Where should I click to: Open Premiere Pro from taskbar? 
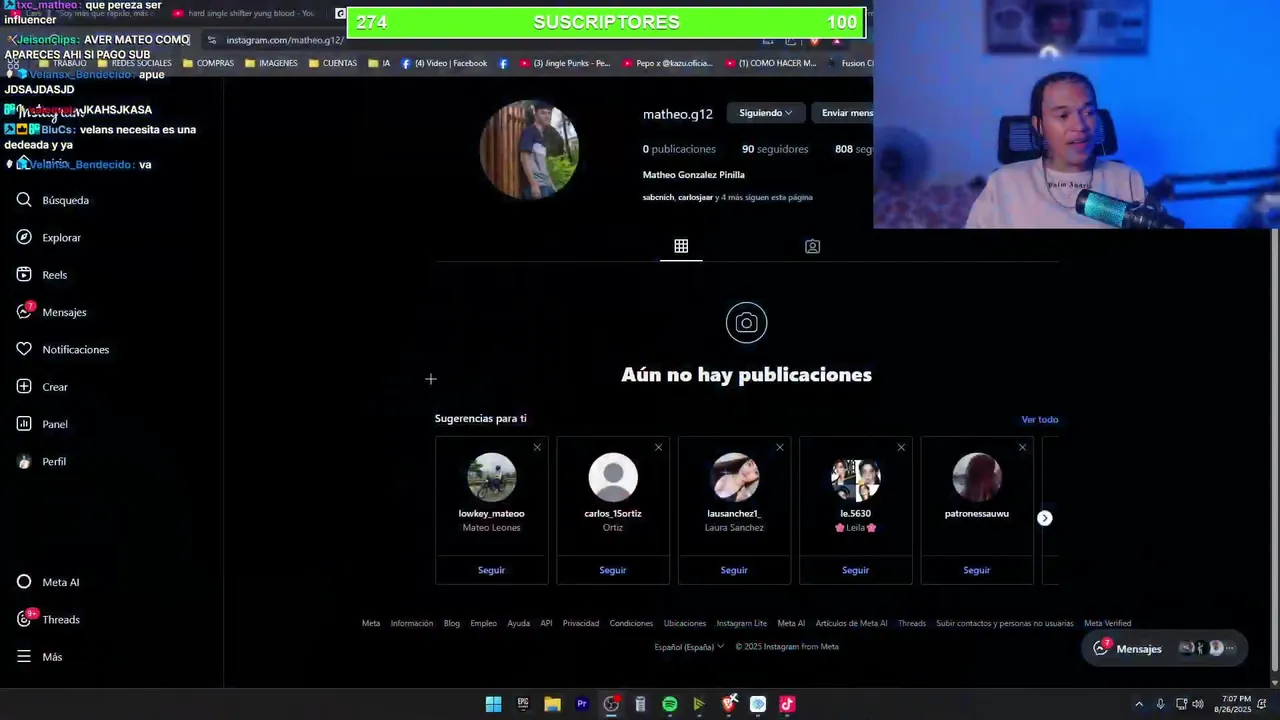581,704
